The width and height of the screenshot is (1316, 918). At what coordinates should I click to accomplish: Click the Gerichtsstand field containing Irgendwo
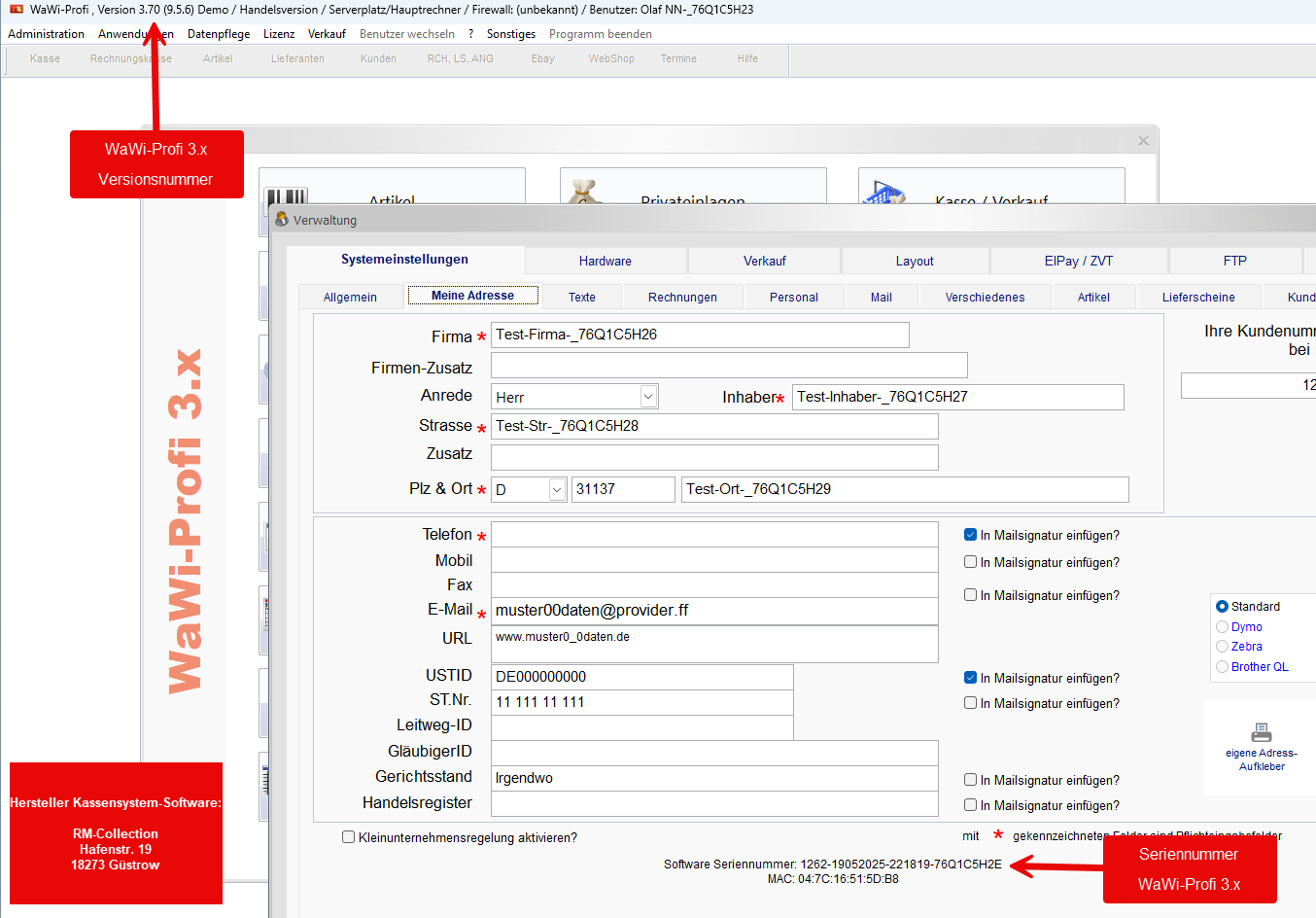pyautogui.click(x=714, y=778)
